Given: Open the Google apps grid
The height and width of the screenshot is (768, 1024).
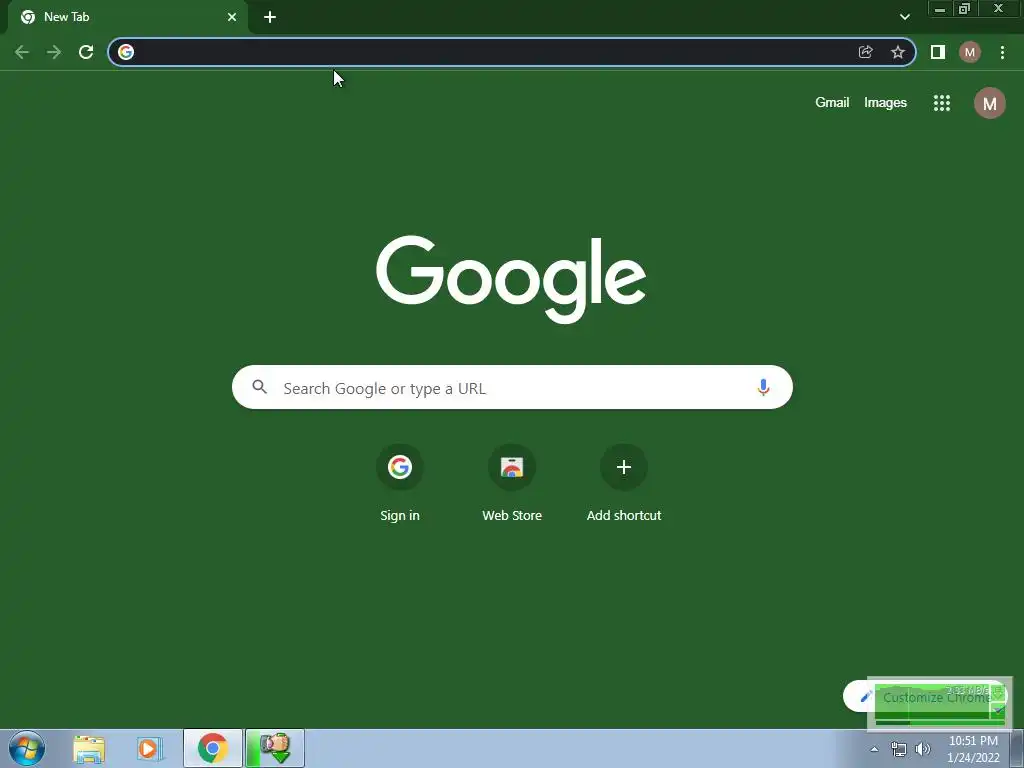Looking at the screenshot, I should (x=942, y=103).
